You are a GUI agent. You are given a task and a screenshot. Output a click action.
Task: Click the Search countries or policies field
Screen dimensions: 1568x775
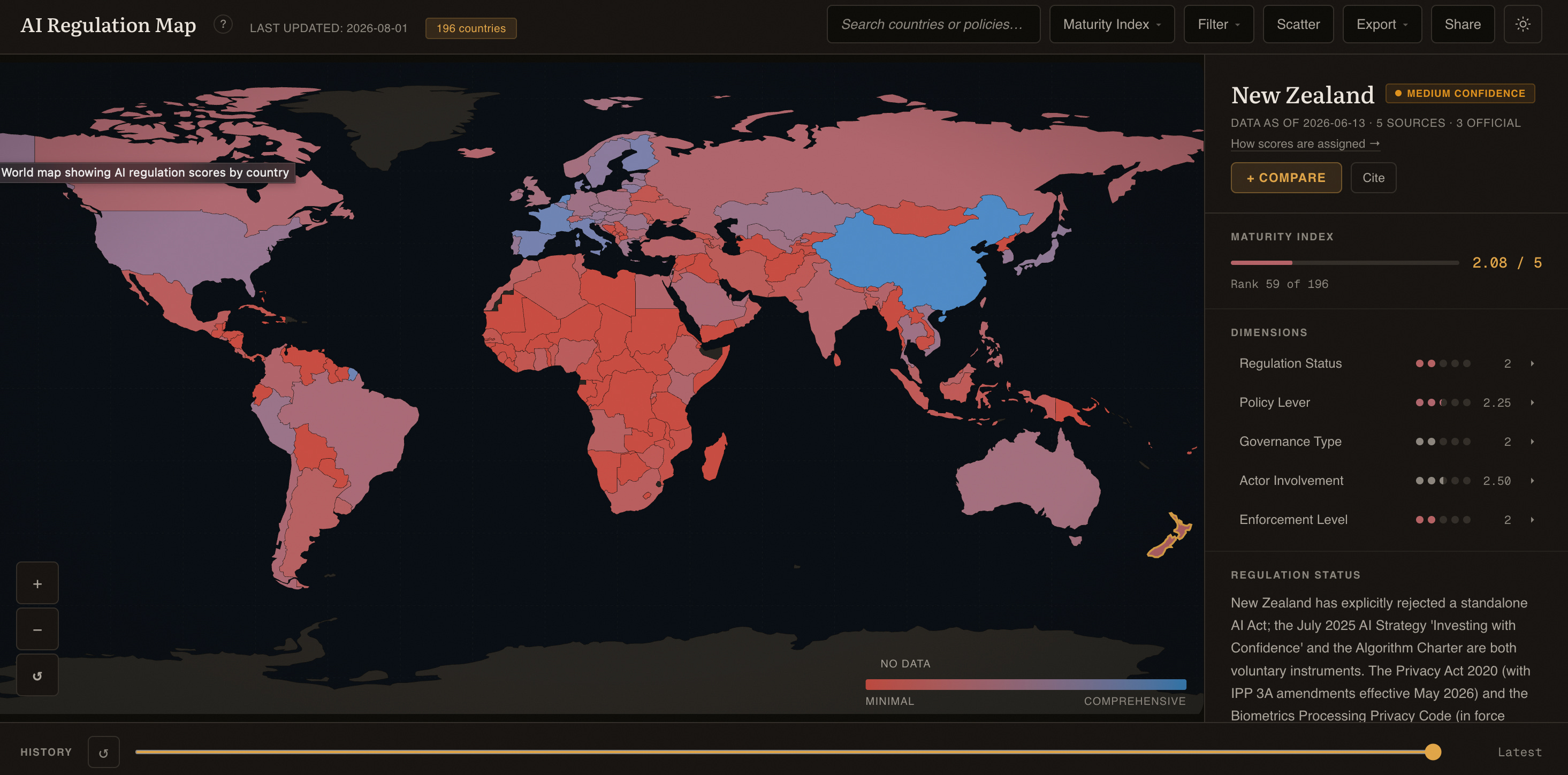(933, 24)
